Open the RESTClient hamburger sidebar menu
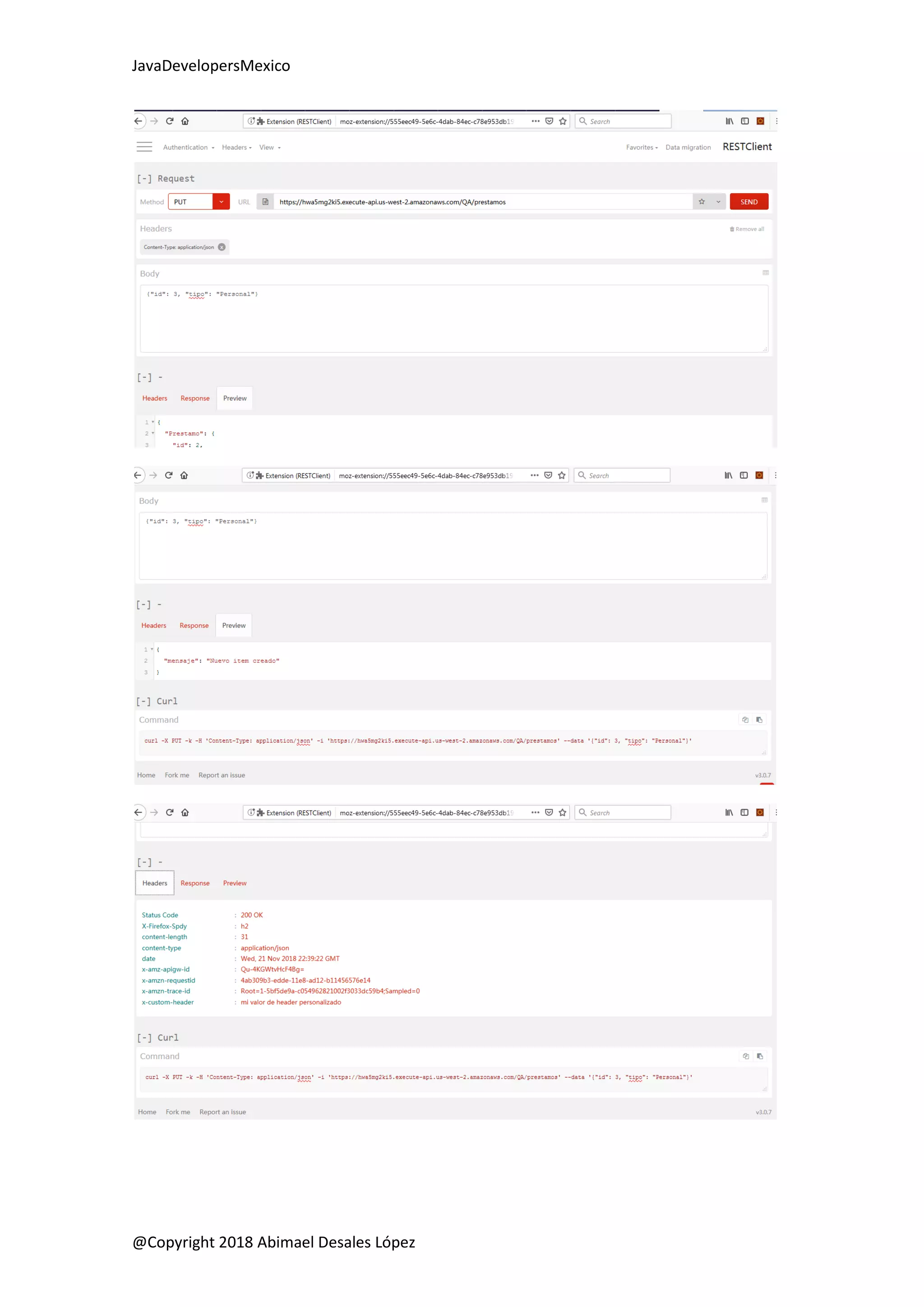Screen dimensions: 924x1307 tap(144, 147)
